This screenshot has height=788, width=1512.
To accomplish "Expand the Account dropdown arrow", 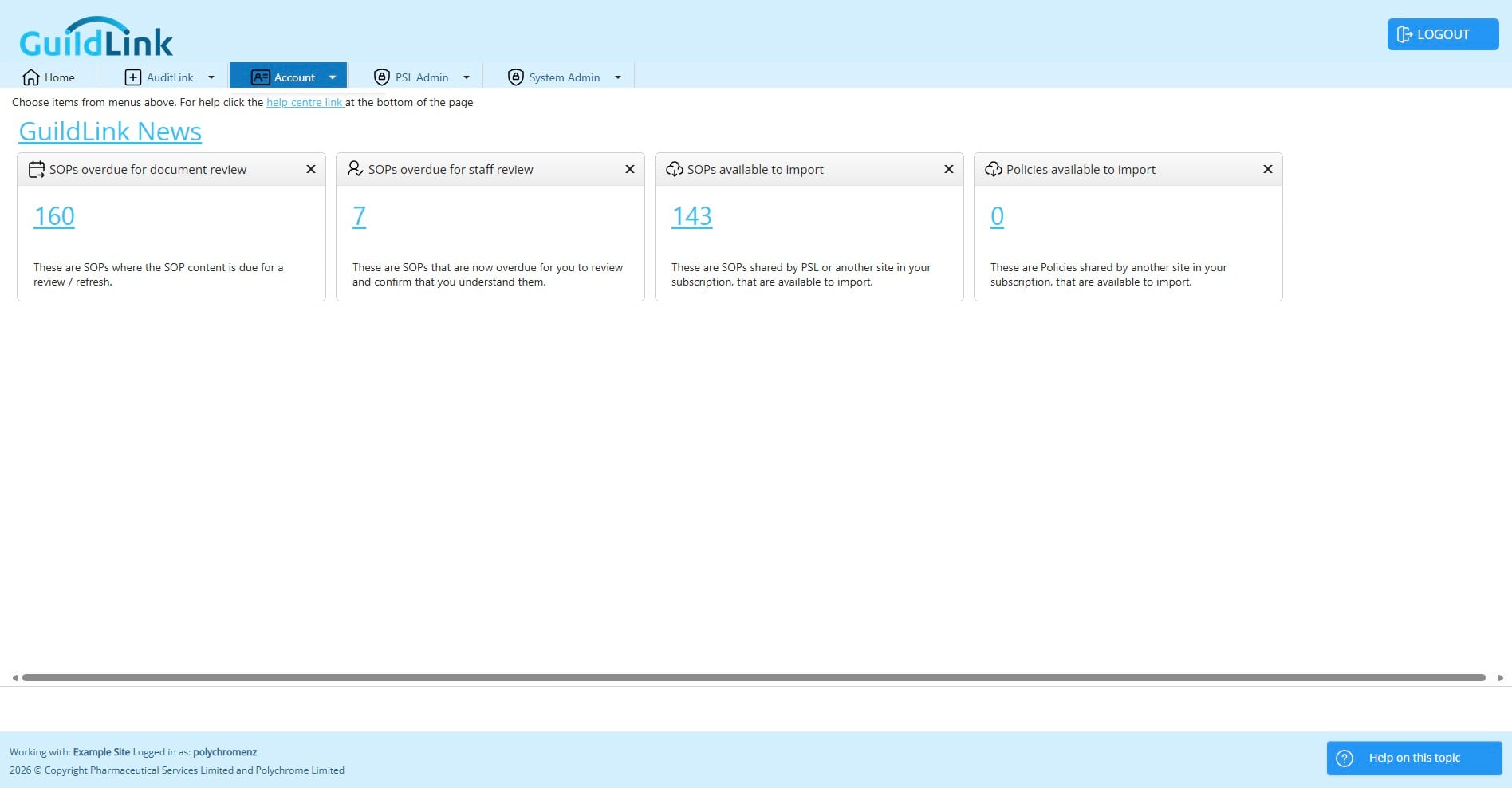I will (x=333, y=77).
